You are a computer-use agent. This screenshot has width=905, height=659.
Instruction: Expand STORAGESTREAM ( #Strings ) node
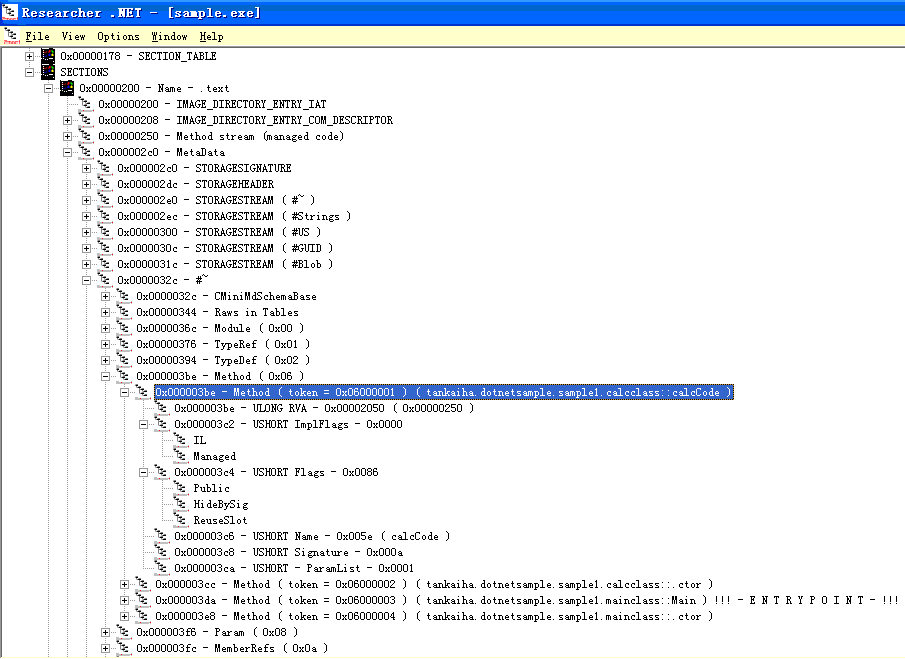pyautogui.click(x=87, y=216)
